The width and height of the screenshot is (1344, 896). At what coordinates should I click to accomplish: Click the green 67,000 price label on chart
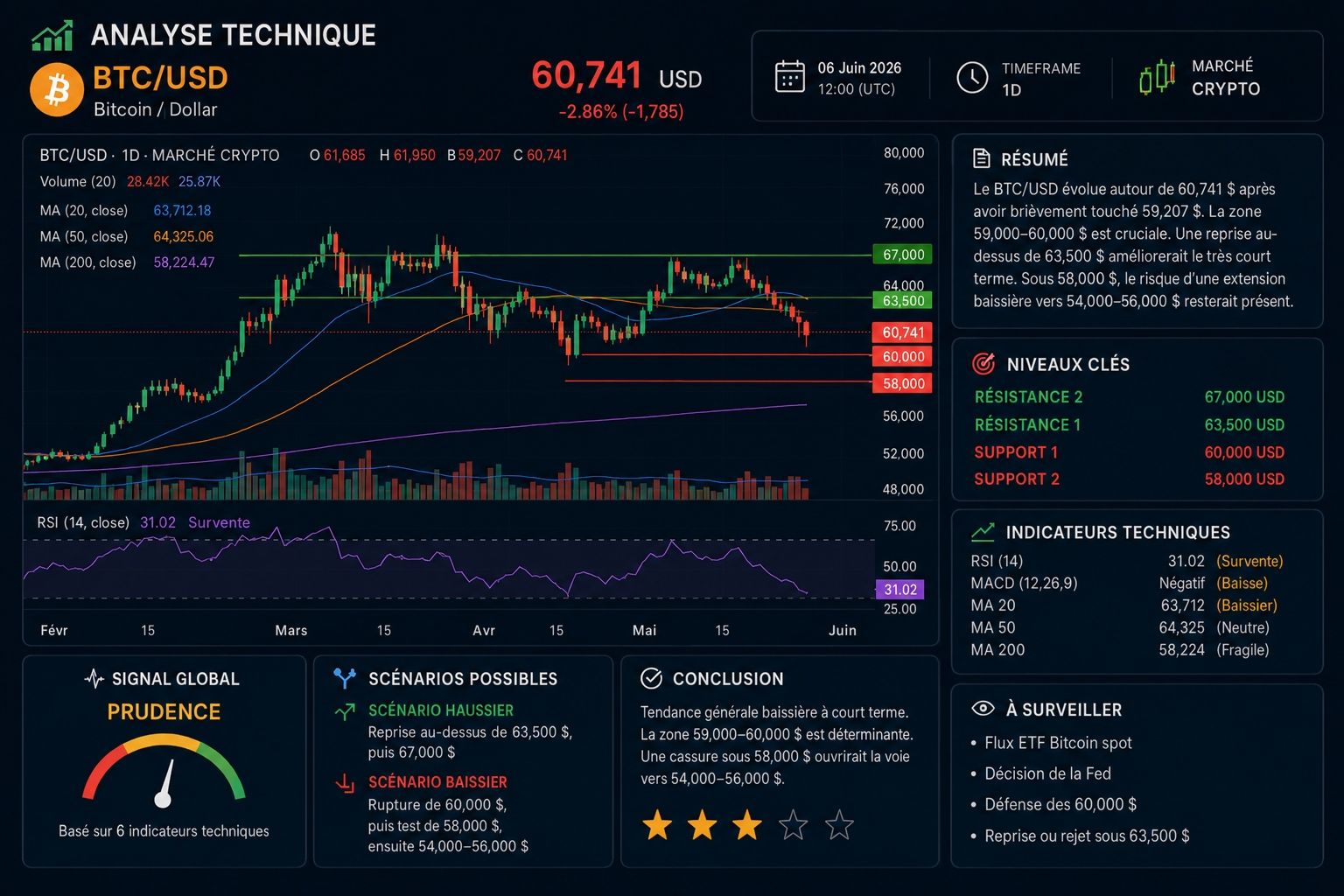903,255
